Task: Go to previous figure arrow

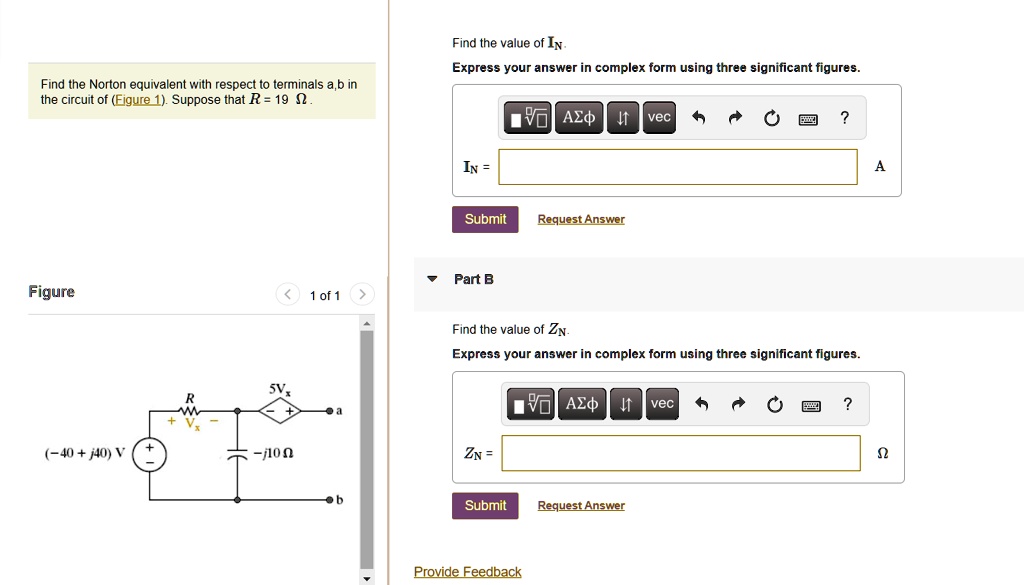Action: (287, 294)
